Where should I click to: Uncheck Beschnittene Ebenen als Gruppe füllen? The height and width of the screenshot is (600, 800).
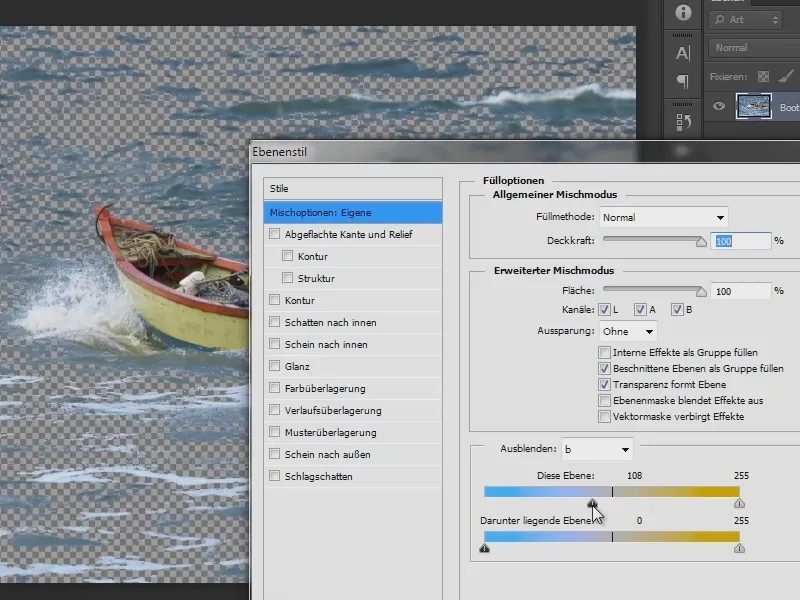point(605,368)
